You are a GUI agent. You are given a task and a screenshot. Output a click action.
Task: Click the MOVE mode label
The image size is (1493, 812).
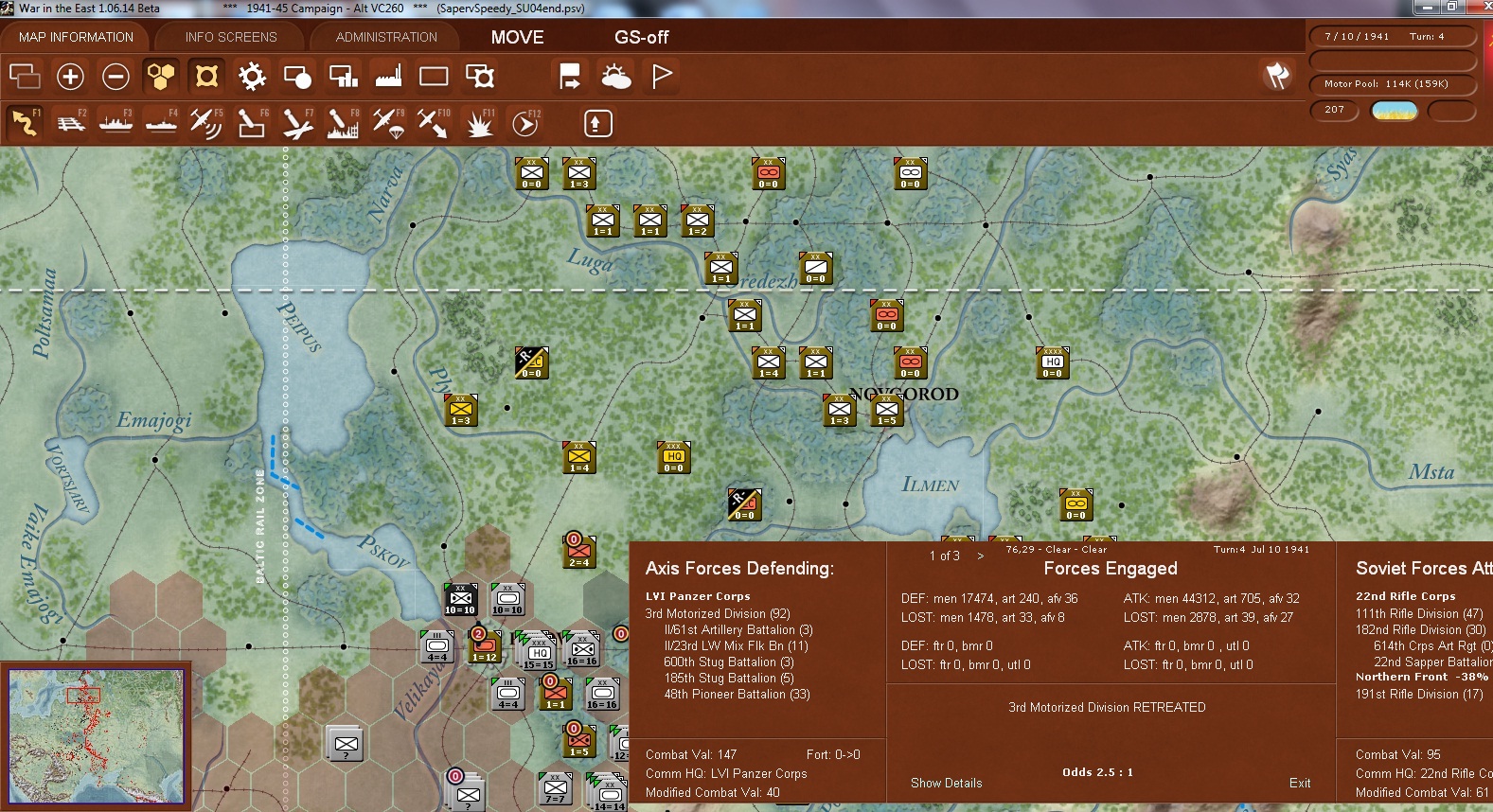(518, 37)
